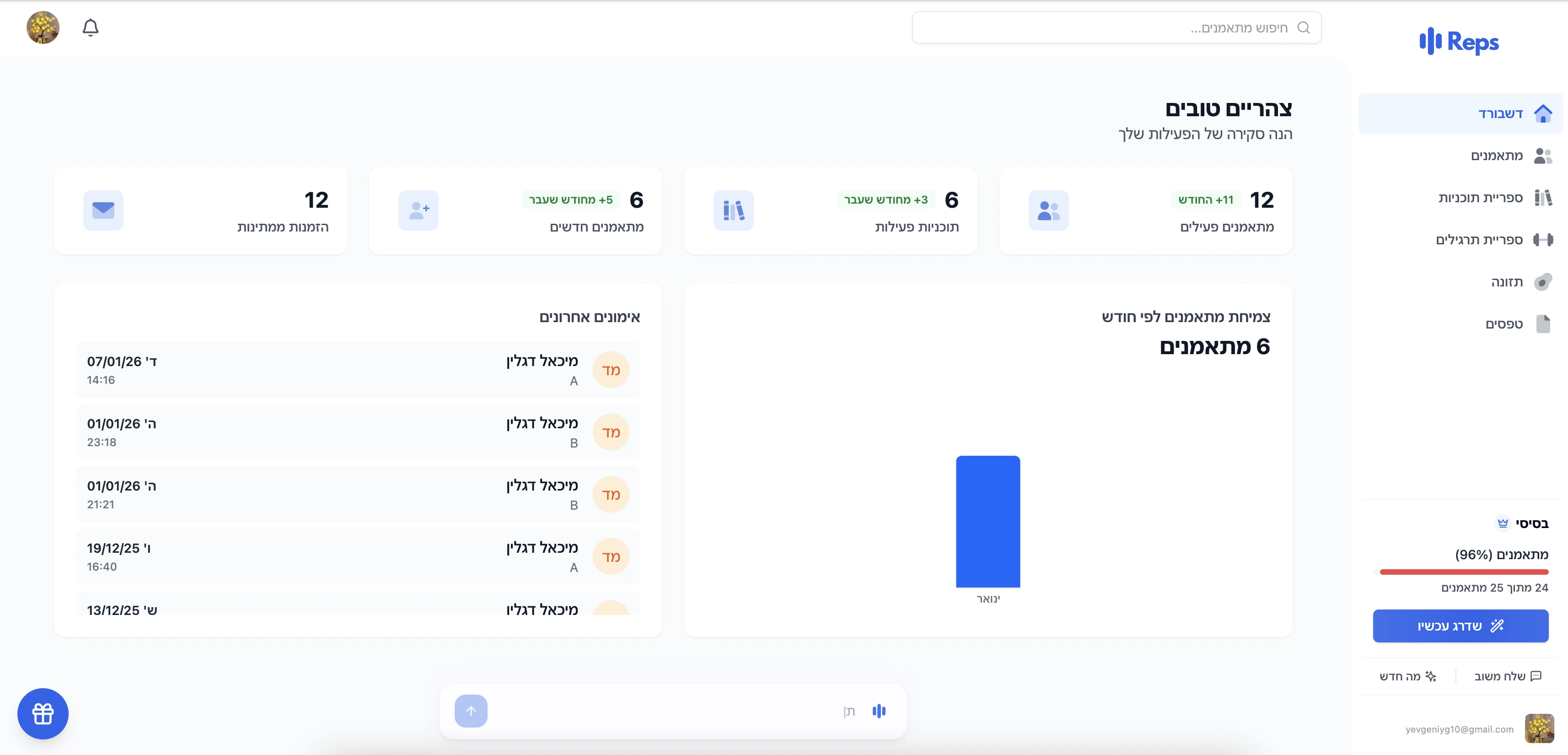This screenshot has height=755, width=1568.
Task: Click the send arrow in the chat bar
Action: pos(471,711)
